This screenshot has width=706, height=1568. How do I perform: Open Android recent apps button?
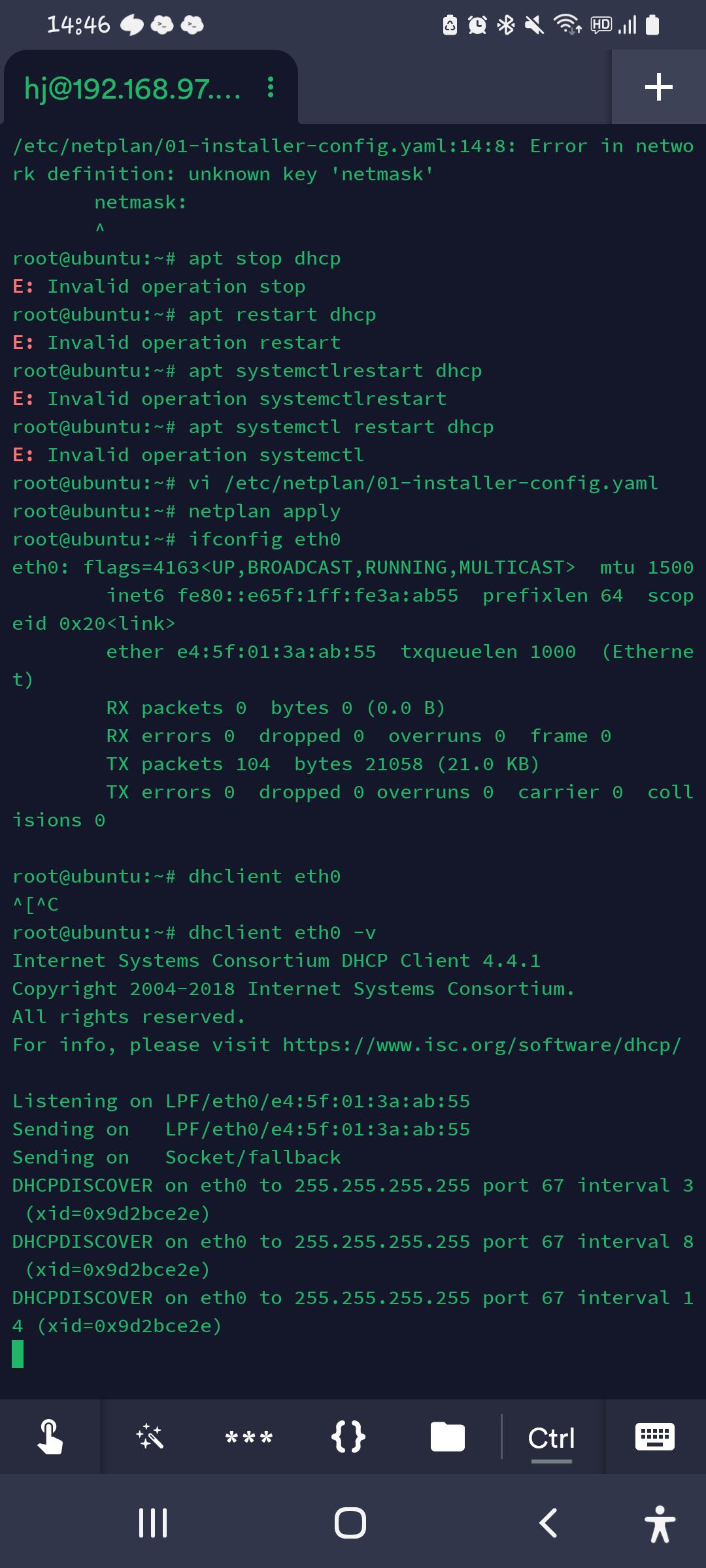pos(153,1523)
